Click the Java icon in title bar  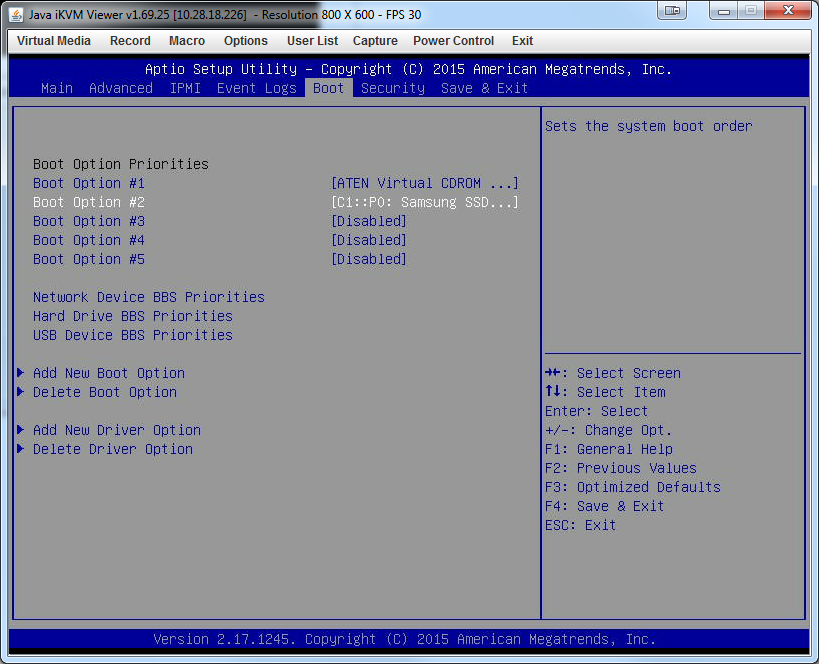coord(16,11)
